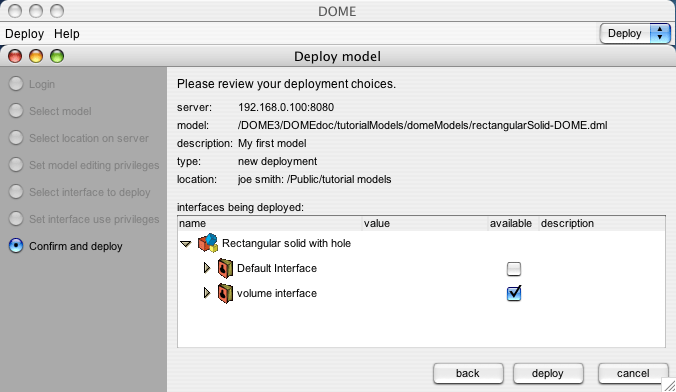676x392 pixels.
Task: Select Rectangular solid with hole row text
Action: pos(286,243)
